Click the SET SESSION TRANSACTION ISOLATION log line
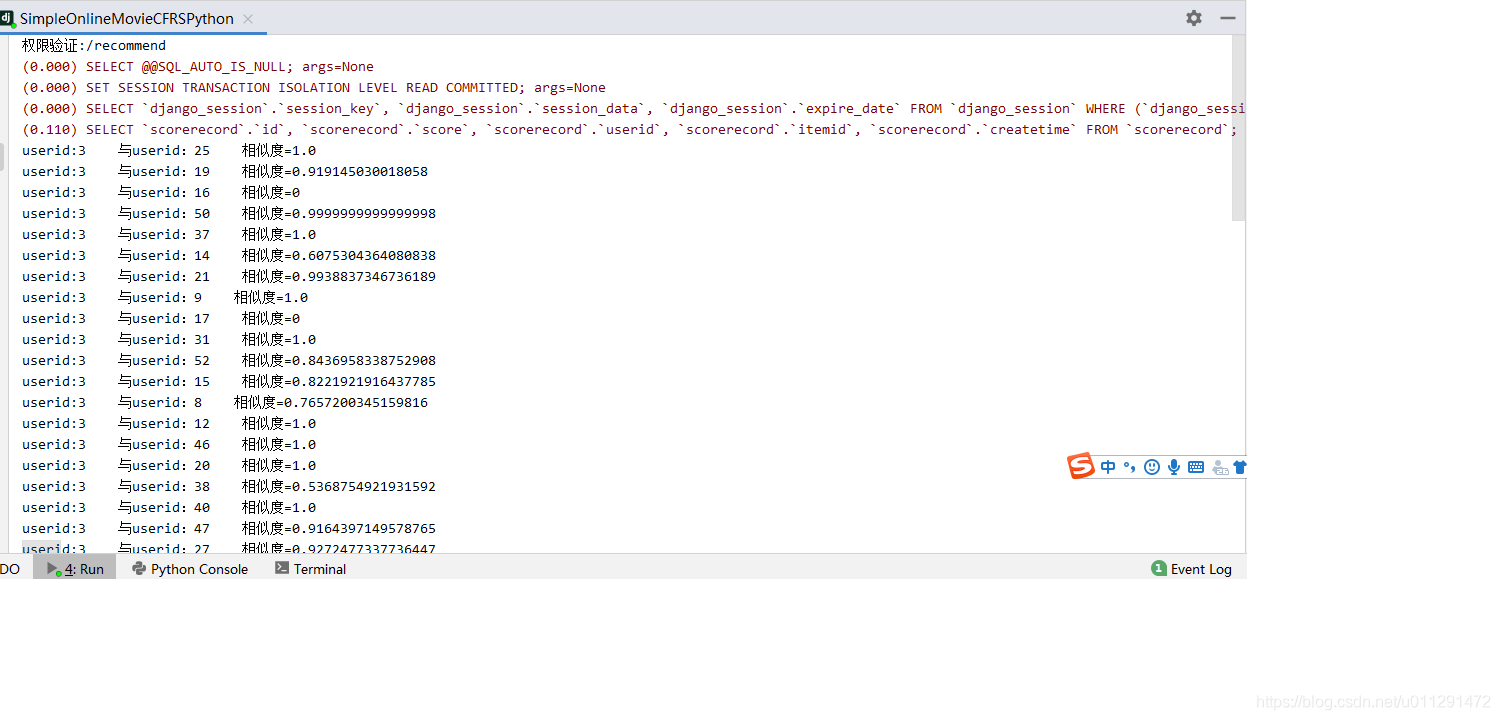 (314, 87)
